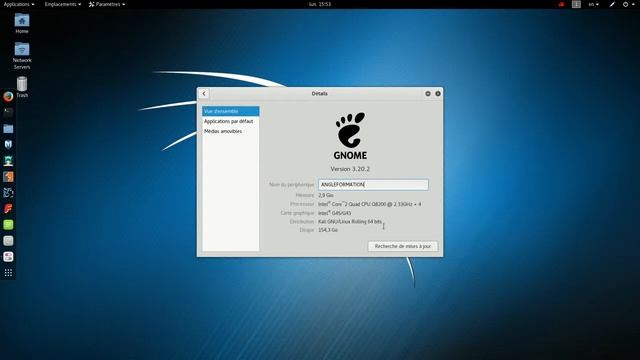This screenshot has width=640, height=360.
Task: Click the disk value 154,3 Go
Action: click(328, 230)
